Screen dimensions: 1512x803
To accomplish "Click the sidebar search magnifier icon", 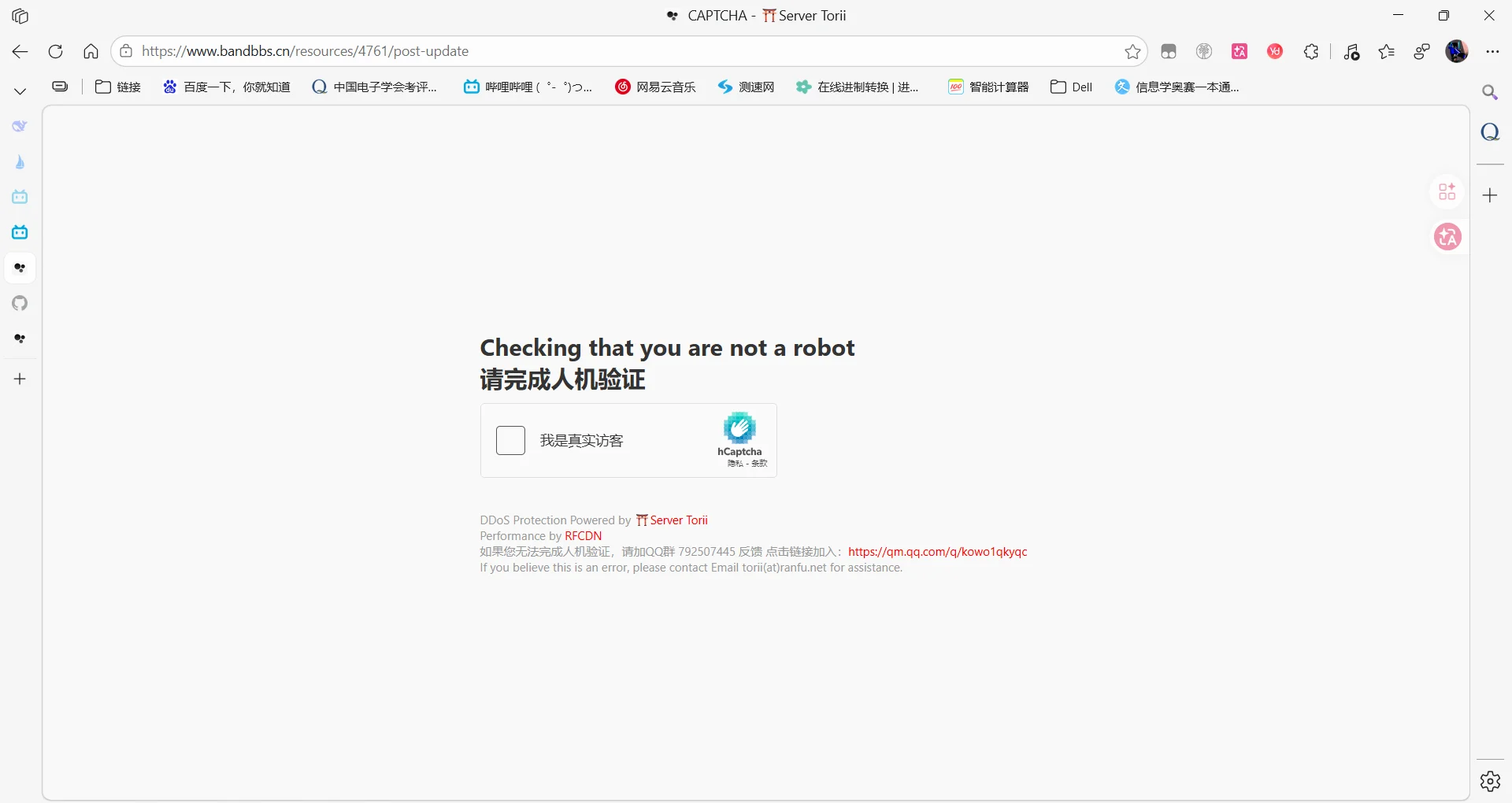I will click(x=1490, y=93).
